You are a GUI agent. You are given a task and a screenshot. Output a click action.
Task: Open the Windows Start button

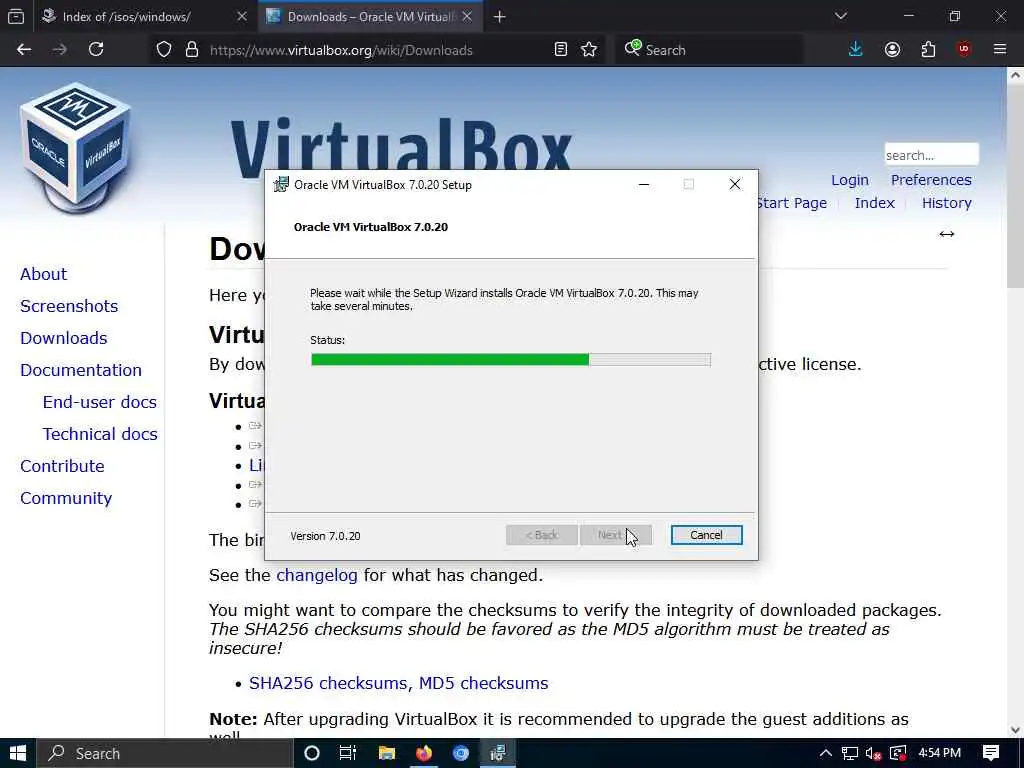point(18,753)
